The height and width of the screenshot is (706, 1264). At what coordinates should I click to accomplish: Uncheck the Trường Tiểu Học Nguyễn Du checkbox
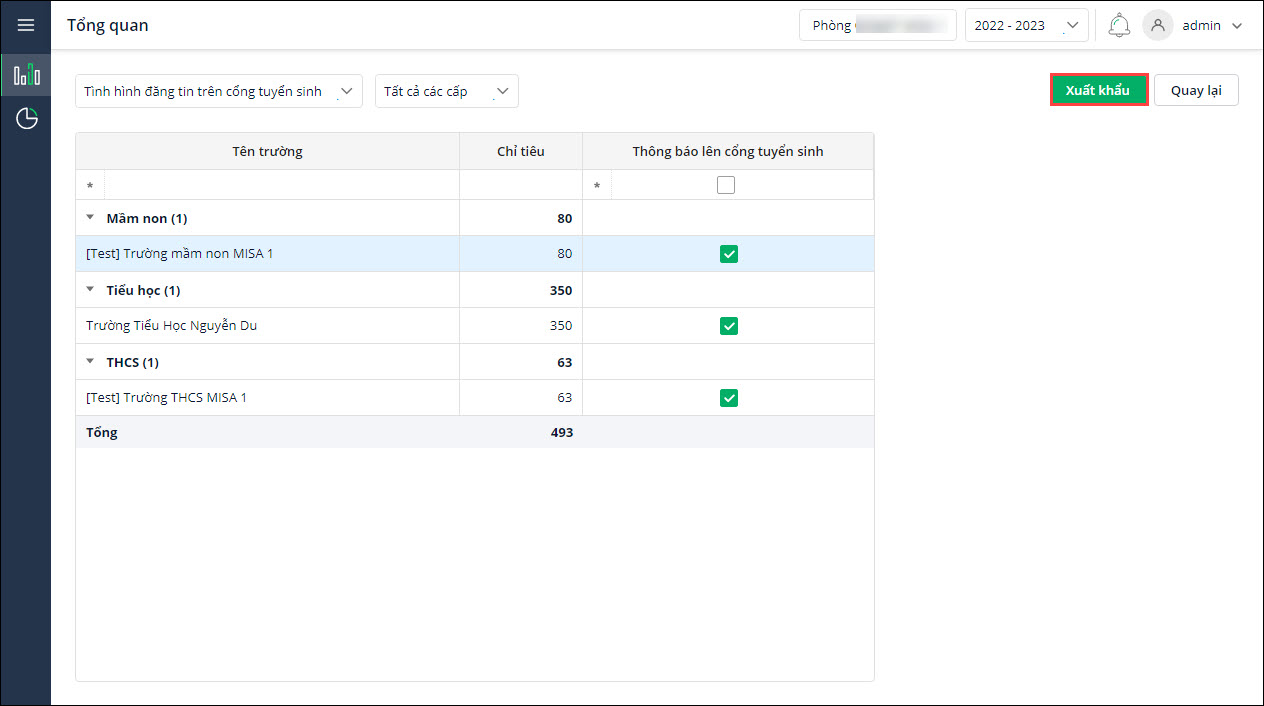click(729, 326)
